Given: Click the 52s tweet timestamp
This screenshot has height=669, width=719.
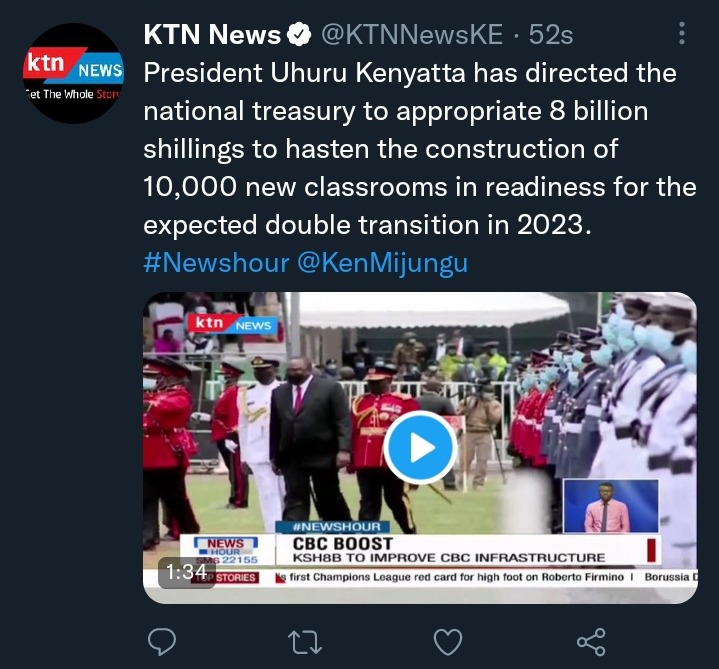Looking at the screenshot, I should click(551, 34).
